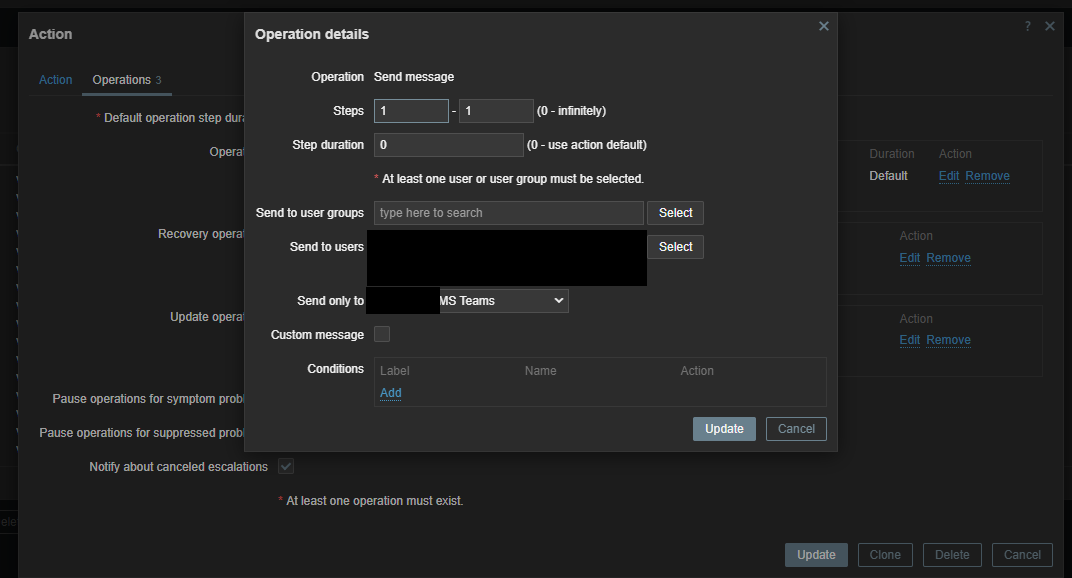Click the Step duration input field
The width and height of the screenshot is (1072, 578).
[448, 145]
